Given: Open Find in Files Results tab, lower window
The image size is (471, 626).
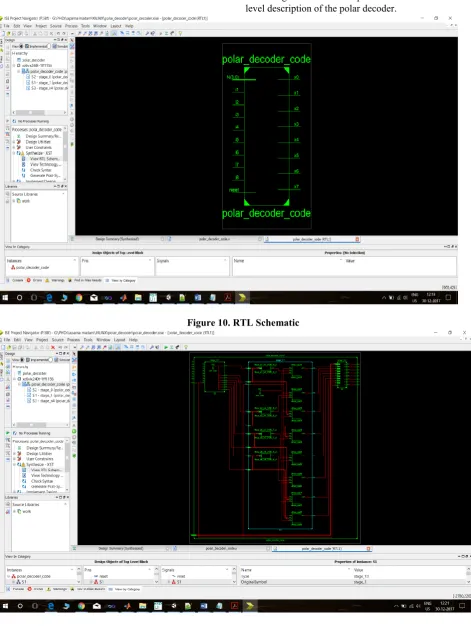Looking at the screenshot, I should point(89,589).
